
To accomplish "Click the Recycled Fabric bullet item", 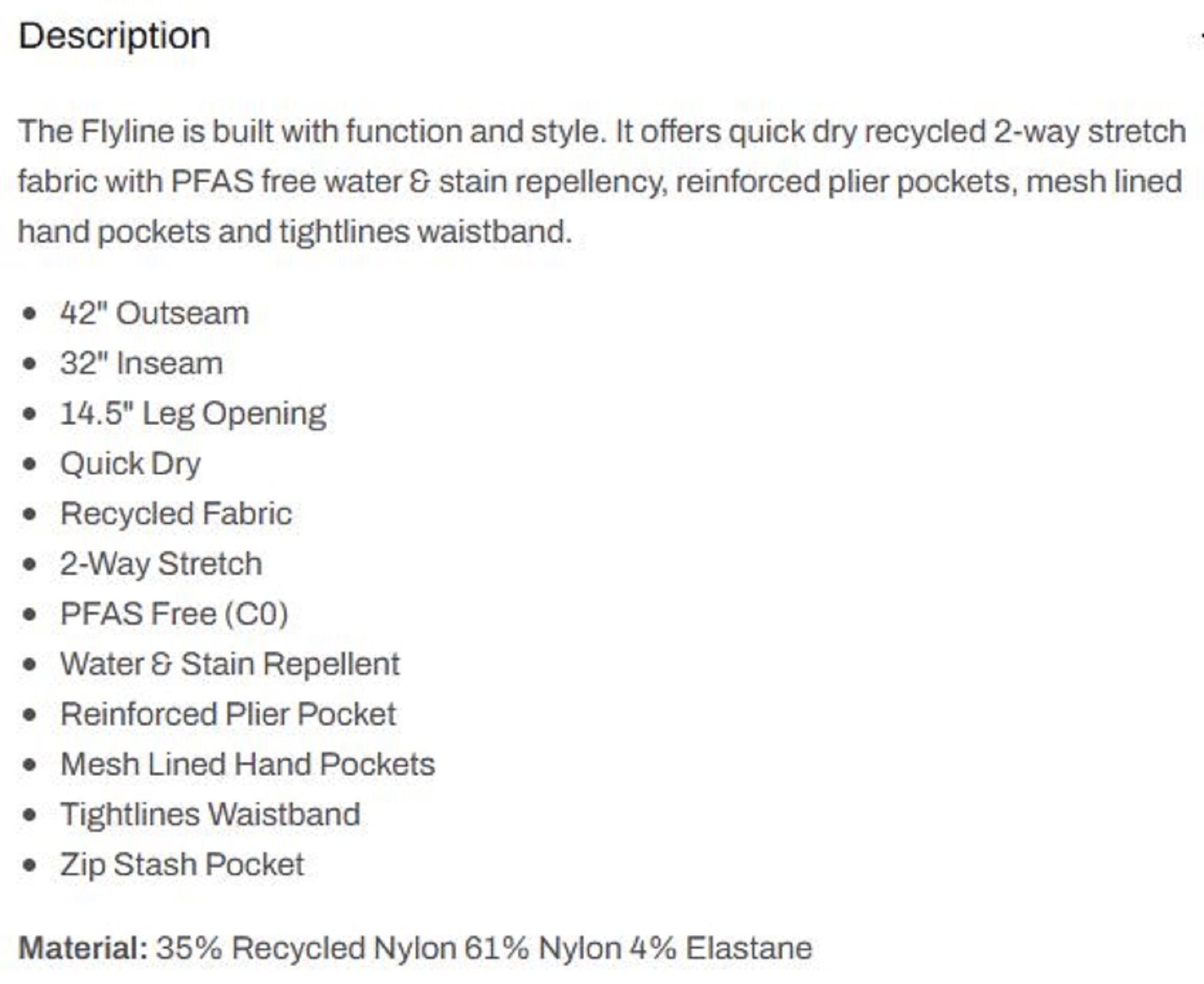I will click(x=176, y=515).
